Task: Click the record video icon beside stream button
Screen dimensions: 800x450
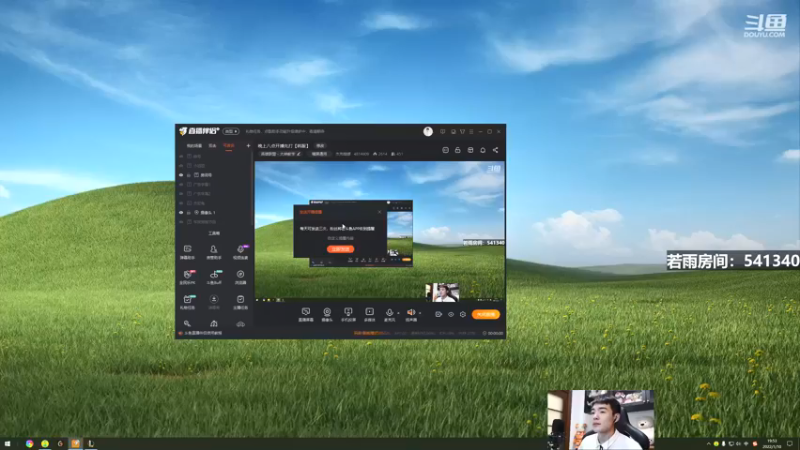Action: coord(438,314)
